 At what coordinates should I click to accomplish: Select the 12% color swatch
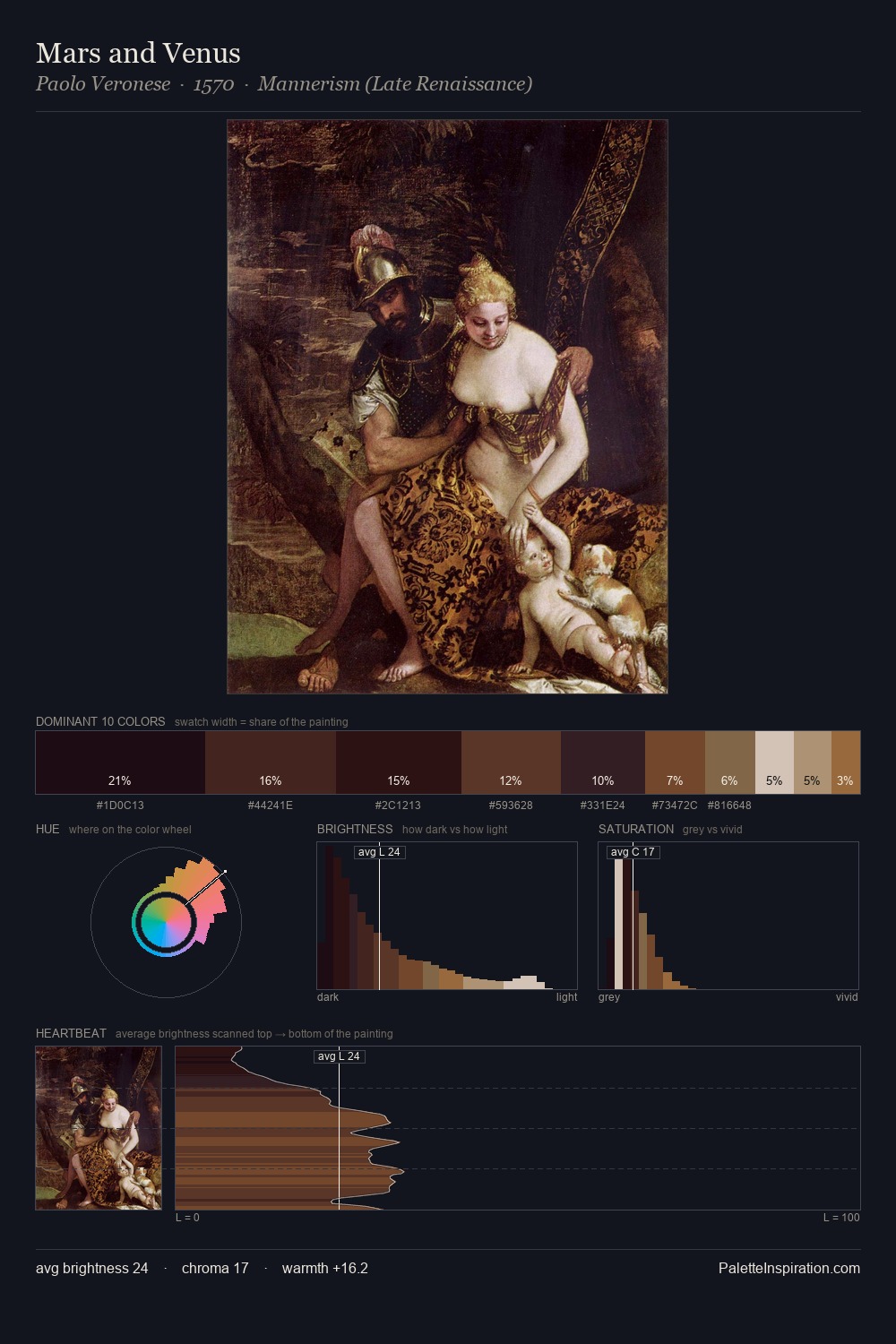click(x=511, y=762)
